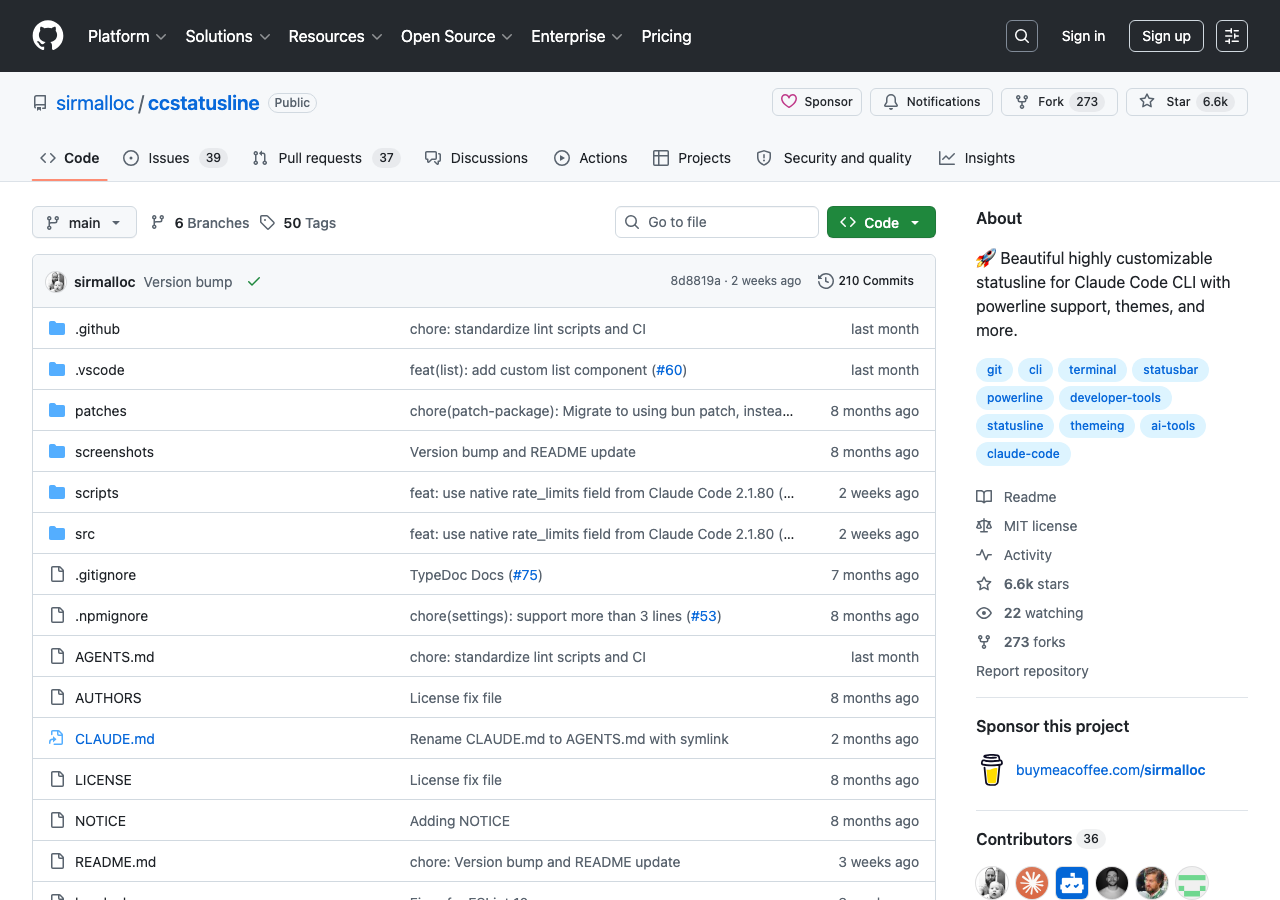Viewport: 1280px width, 900px height.
Task: Open the Pull requests tab
Action: pyautogui.click(x=319, y=158)
